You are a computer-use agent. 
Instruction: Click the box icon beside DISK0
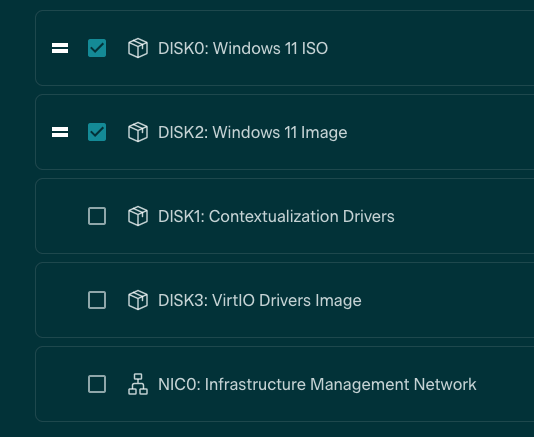(138, 48)
